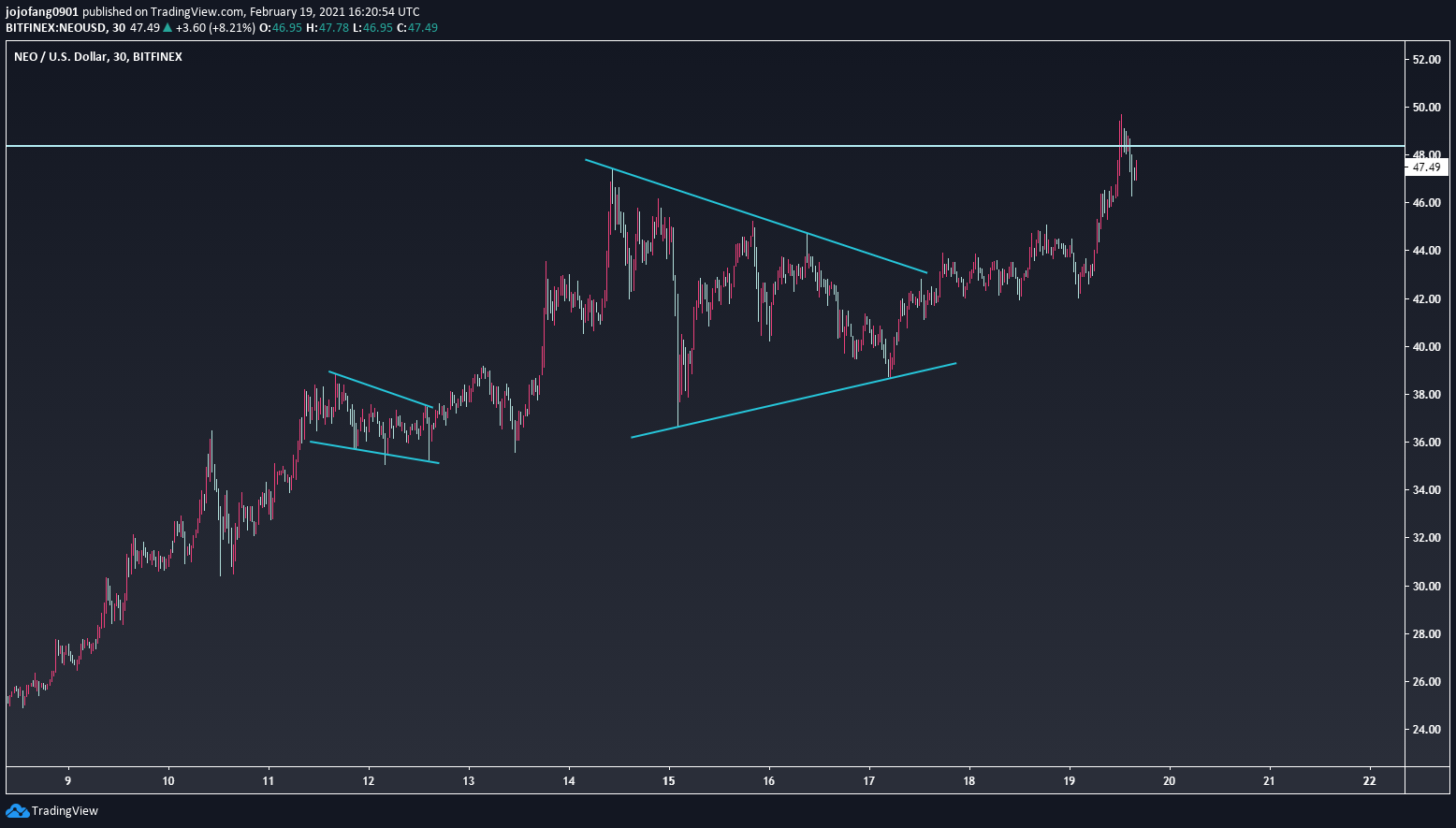Viewport: 1456px width, 828px height.
Task: Click the TradingView wordmark text
Action: 65,811
